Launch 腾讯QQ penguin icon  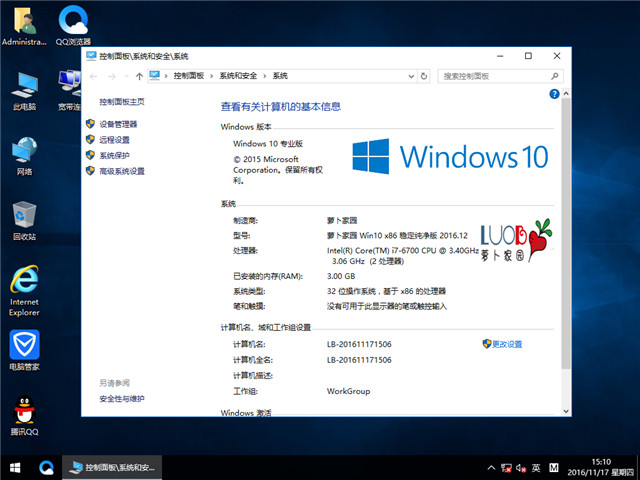[x=24, y=416]
